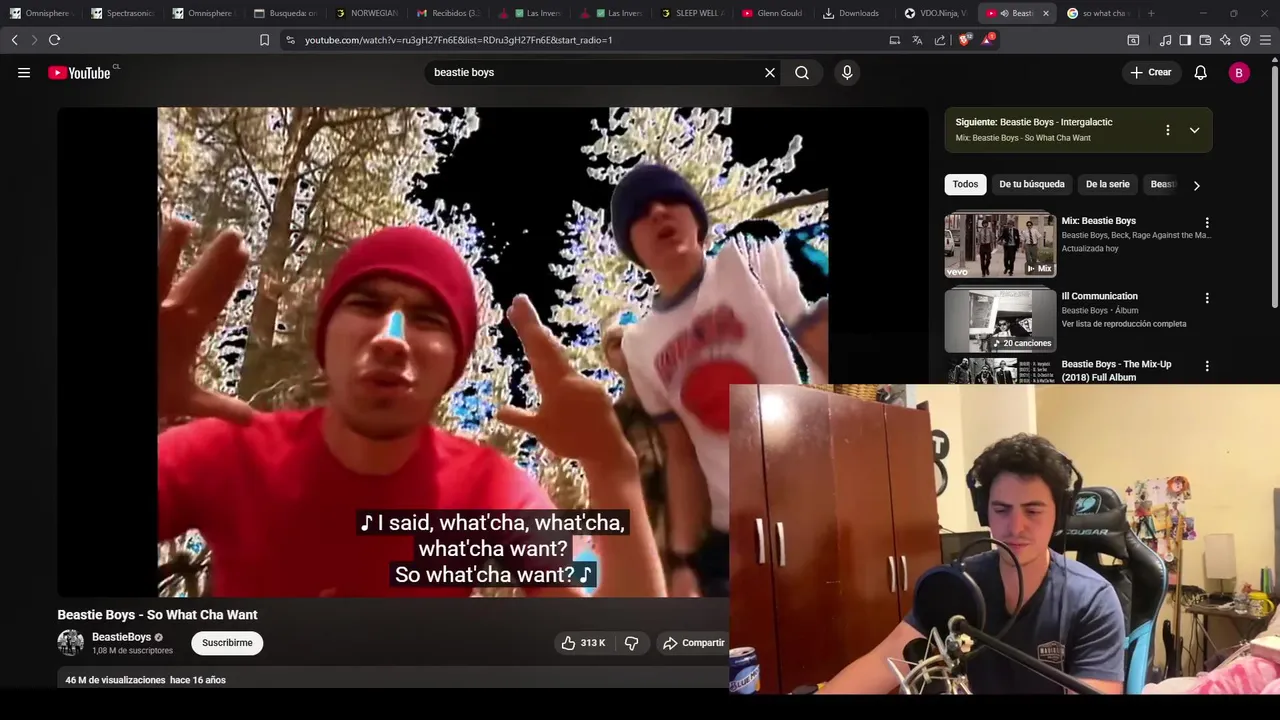Image resolution: width=1280 pixels, height=720 pixels.
Task: Go to YouTube home via the logo
Action: [x=79, y=72]
